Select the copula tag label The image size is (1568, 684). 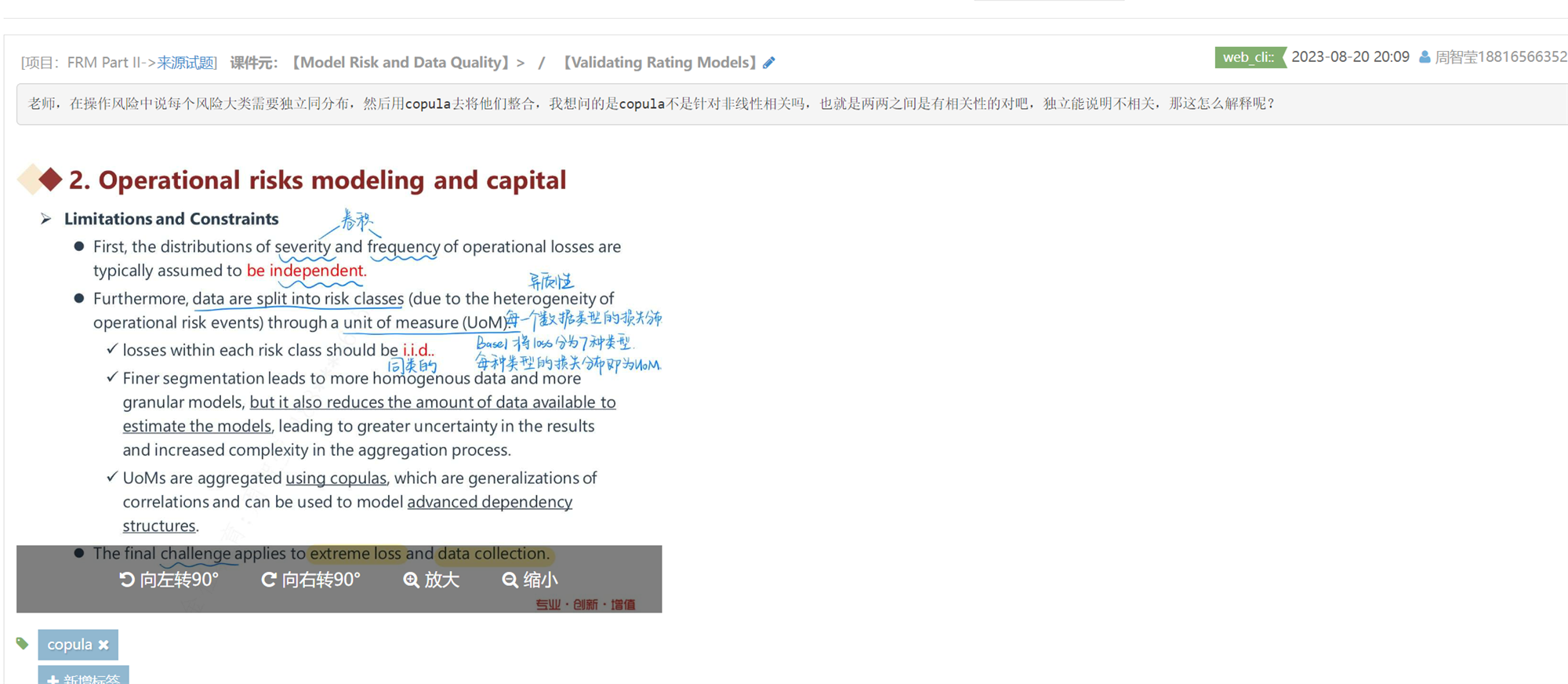(x=70, y=645)
